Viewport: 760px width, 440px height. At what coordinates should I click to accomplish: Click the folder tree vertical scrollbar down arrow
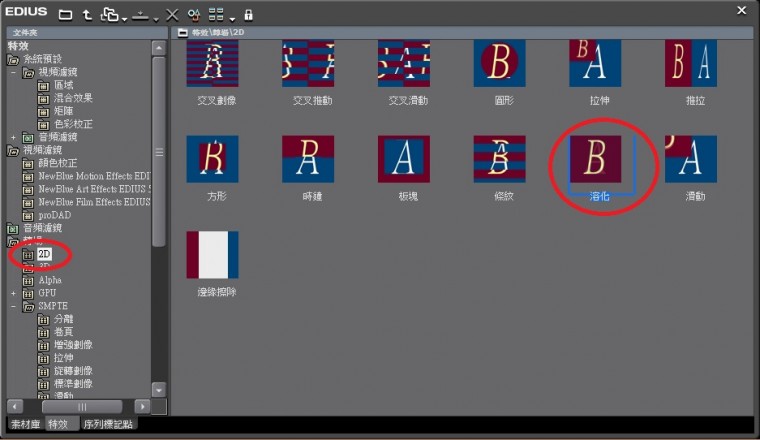[x=158, y=389]
